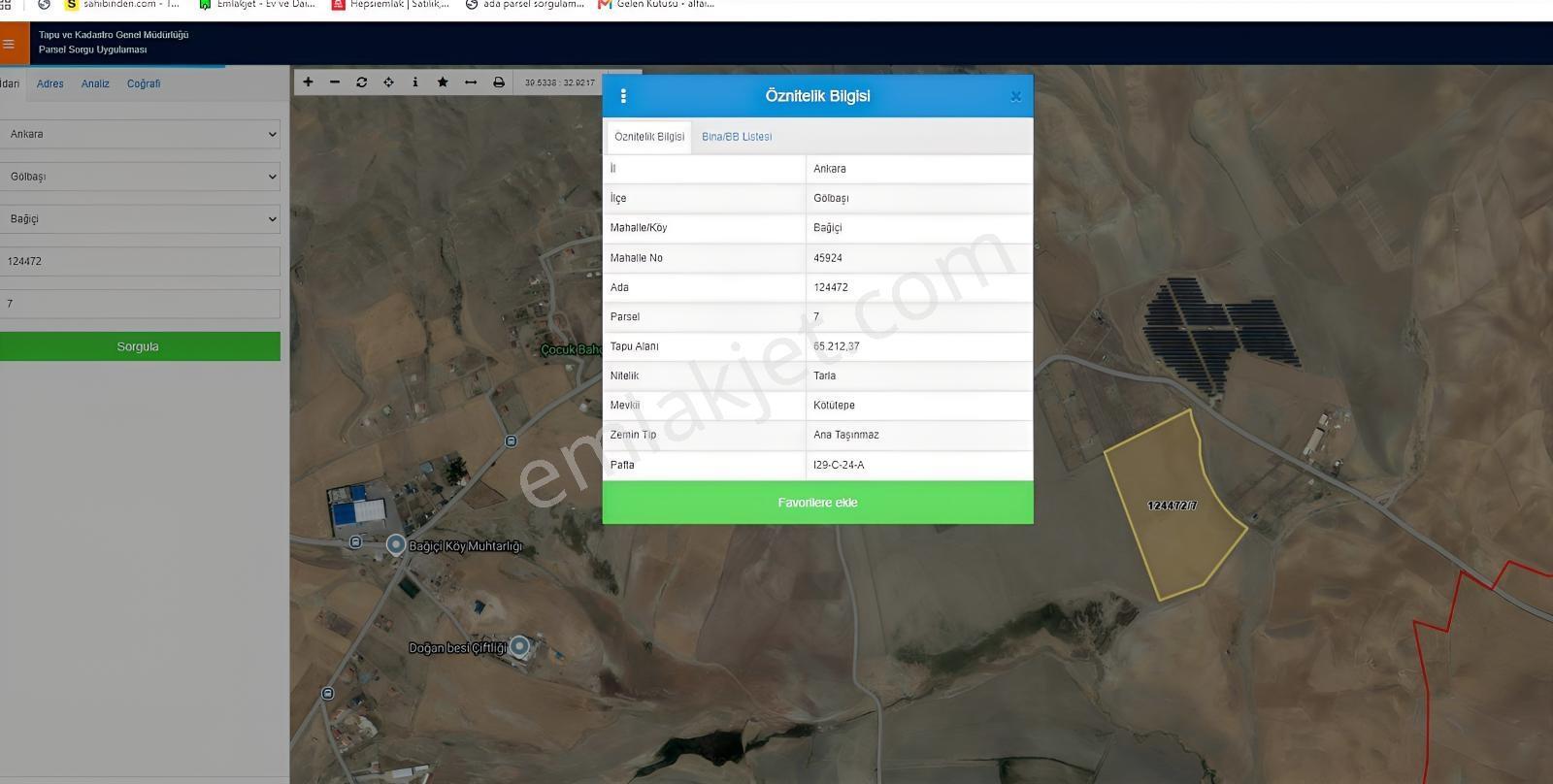Open the Coğrafi tab
Screen dimensions: 1553x784
pyautogui.click(x=144, y=83)
